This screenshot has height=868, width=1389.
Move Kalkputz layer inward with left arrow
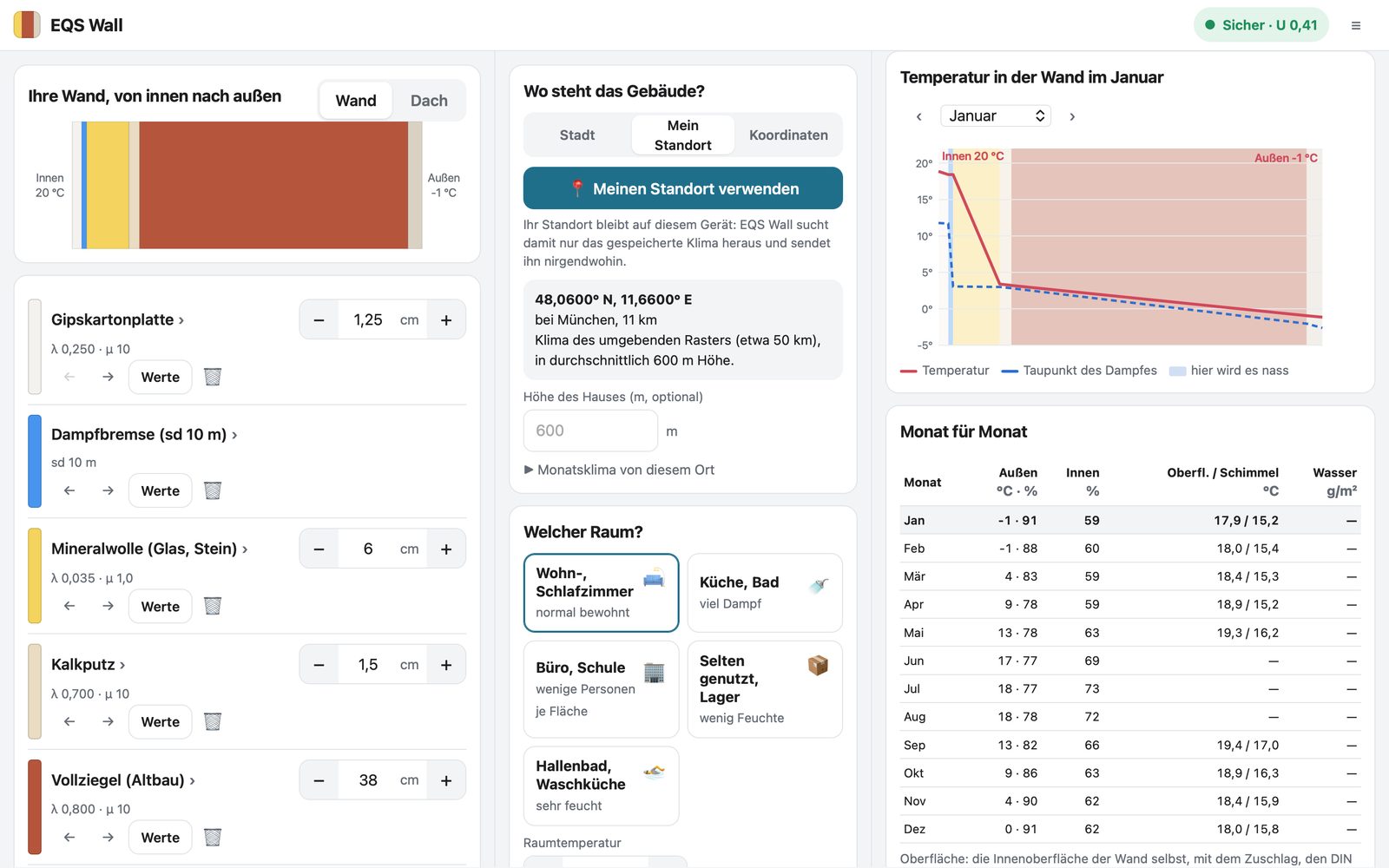[x=69, y=721]
